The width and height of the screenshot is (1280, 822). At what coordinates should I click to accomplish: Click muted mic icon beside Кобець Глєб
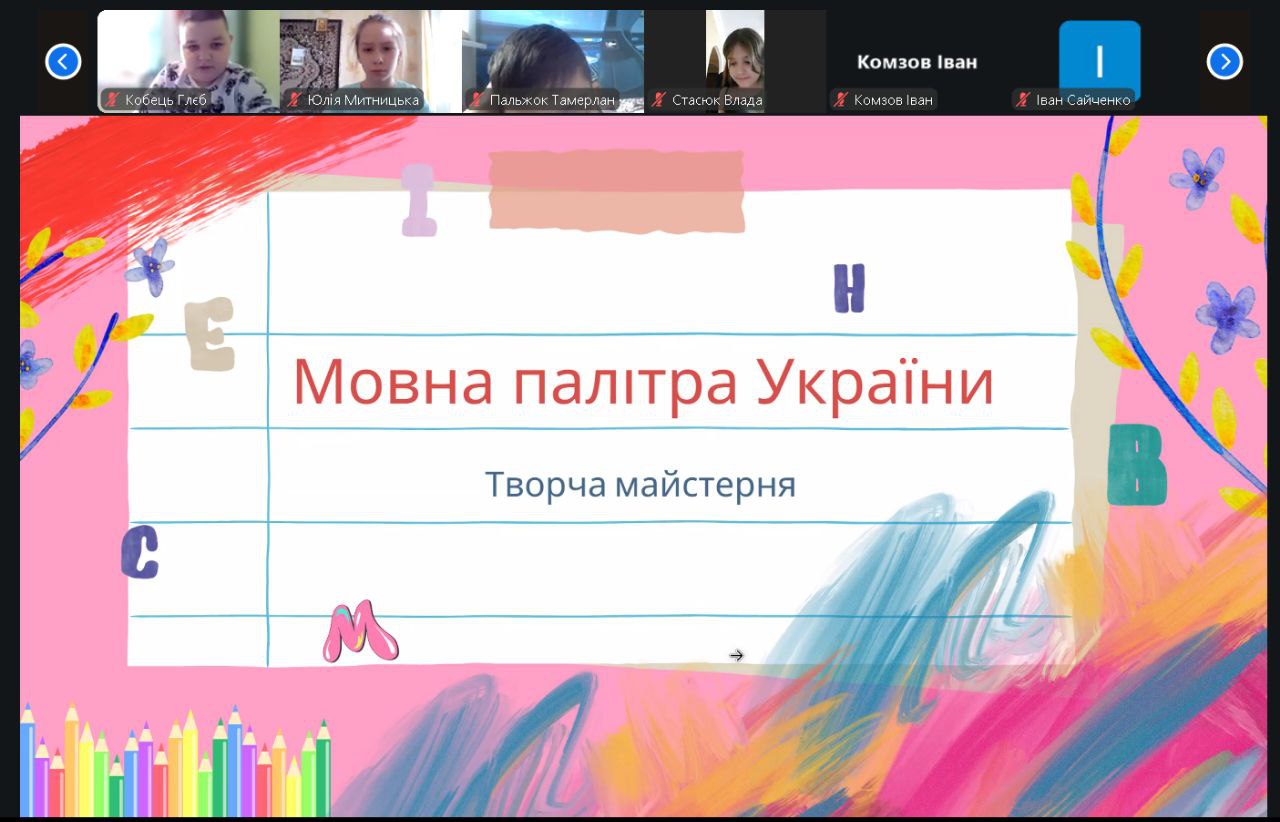tap(112, 100)
